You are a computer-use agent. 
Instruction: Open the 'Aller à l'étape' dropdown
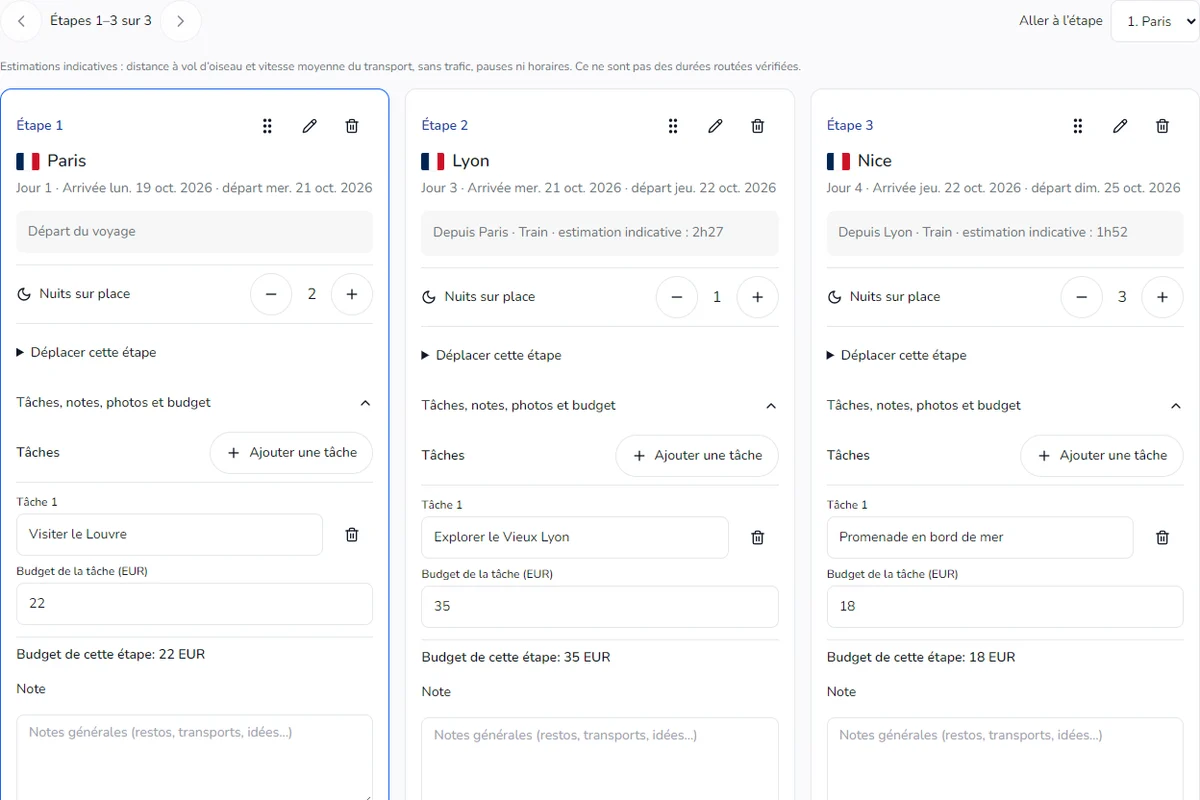point(1155,21)
